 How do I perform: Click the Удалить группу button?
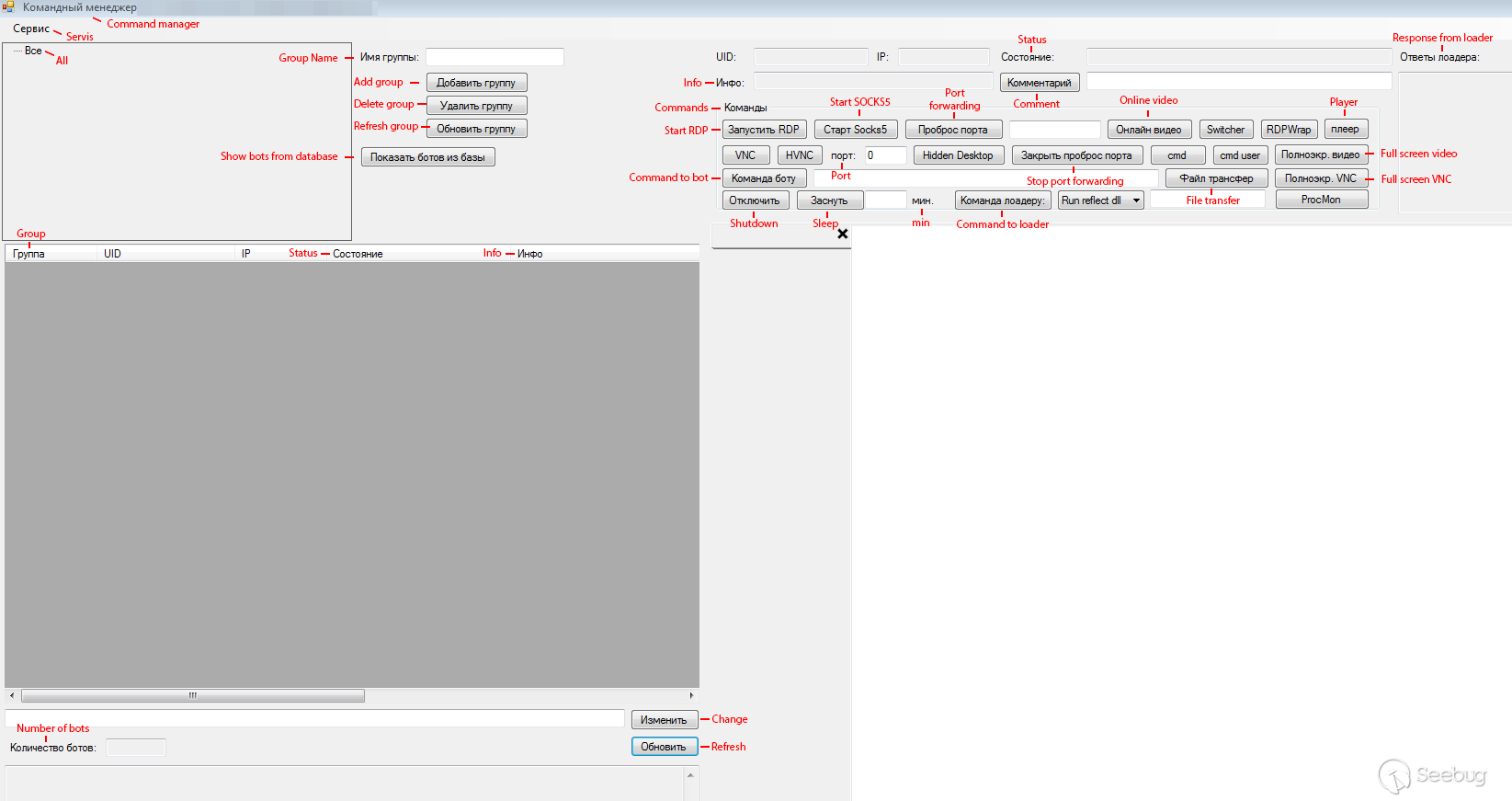[476, 106]
